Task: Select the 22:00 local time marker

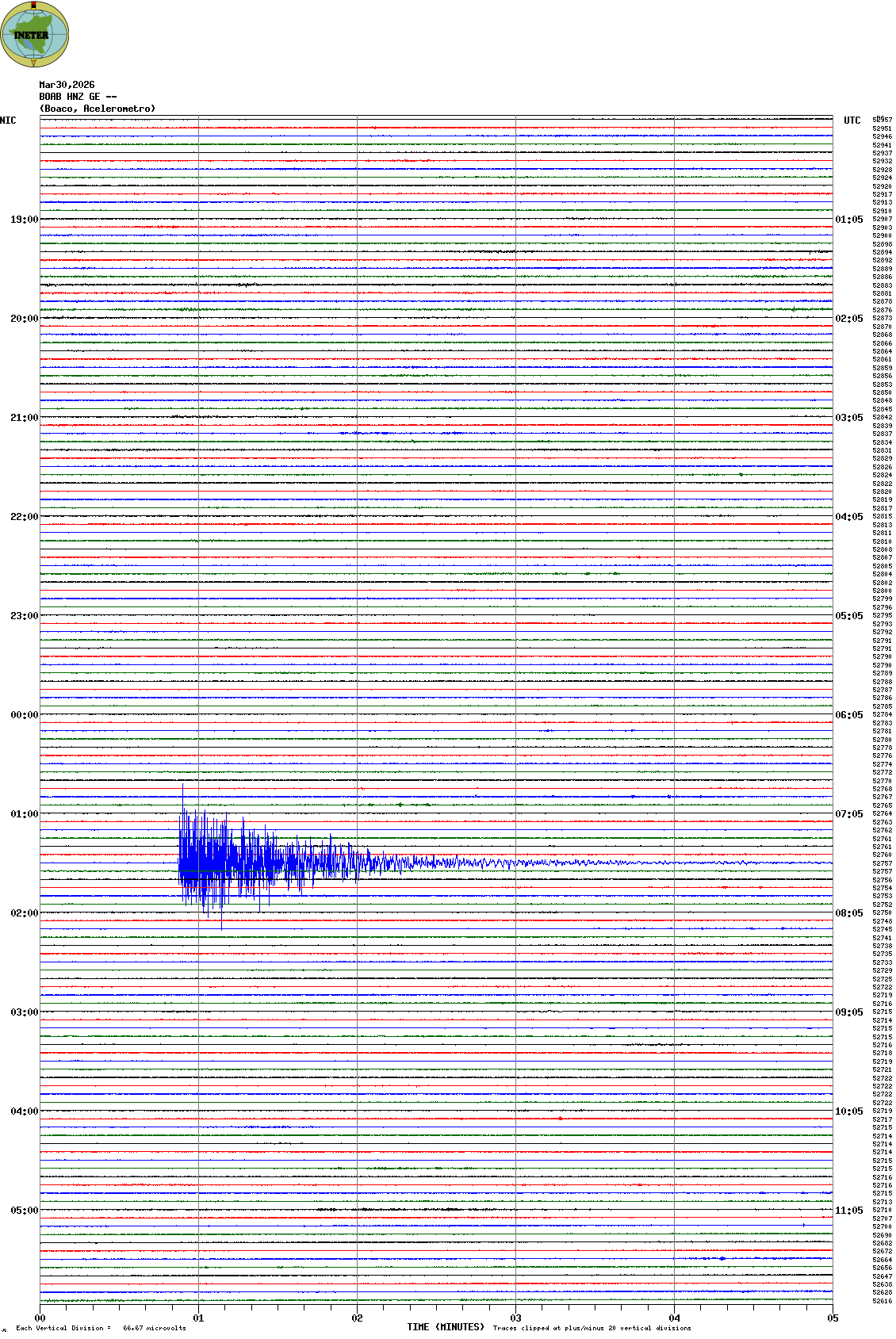Action: (24, 517)
